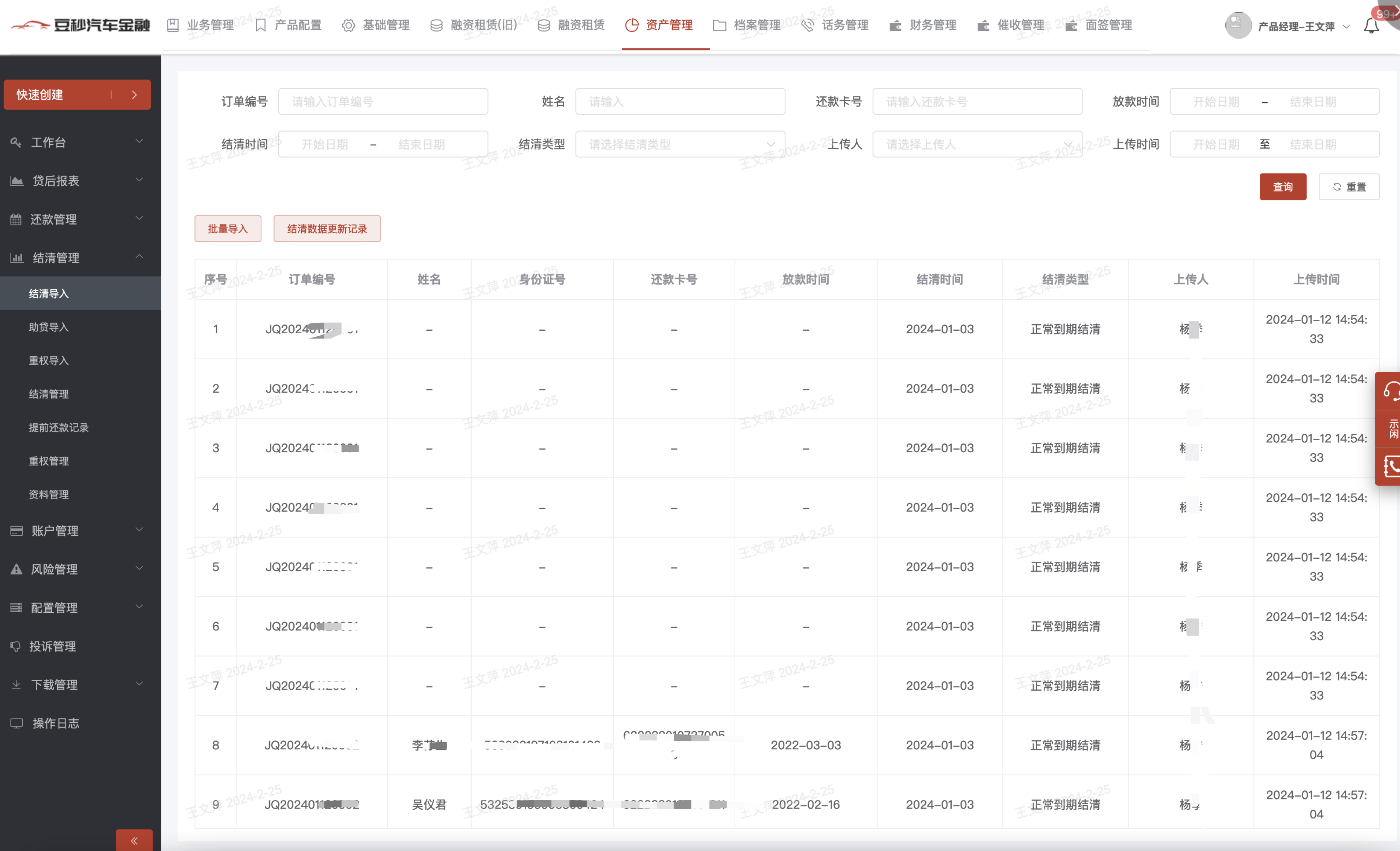Open the 上传人 select dropdown
Viewport: 1400px width, 851px height.
point(977,144)
